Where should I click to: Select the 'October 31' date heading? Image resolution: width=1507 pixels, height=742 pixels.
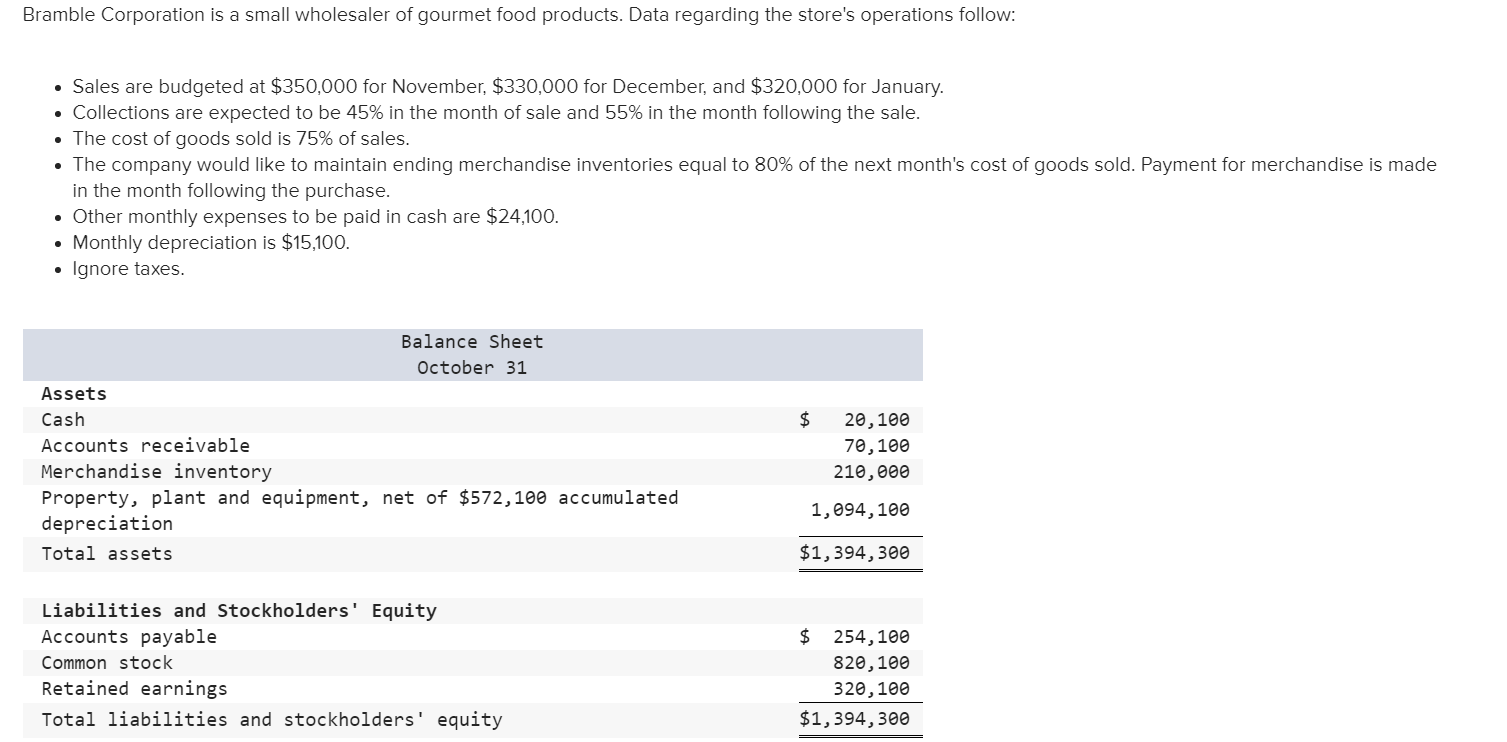click(x=472, y=368)
